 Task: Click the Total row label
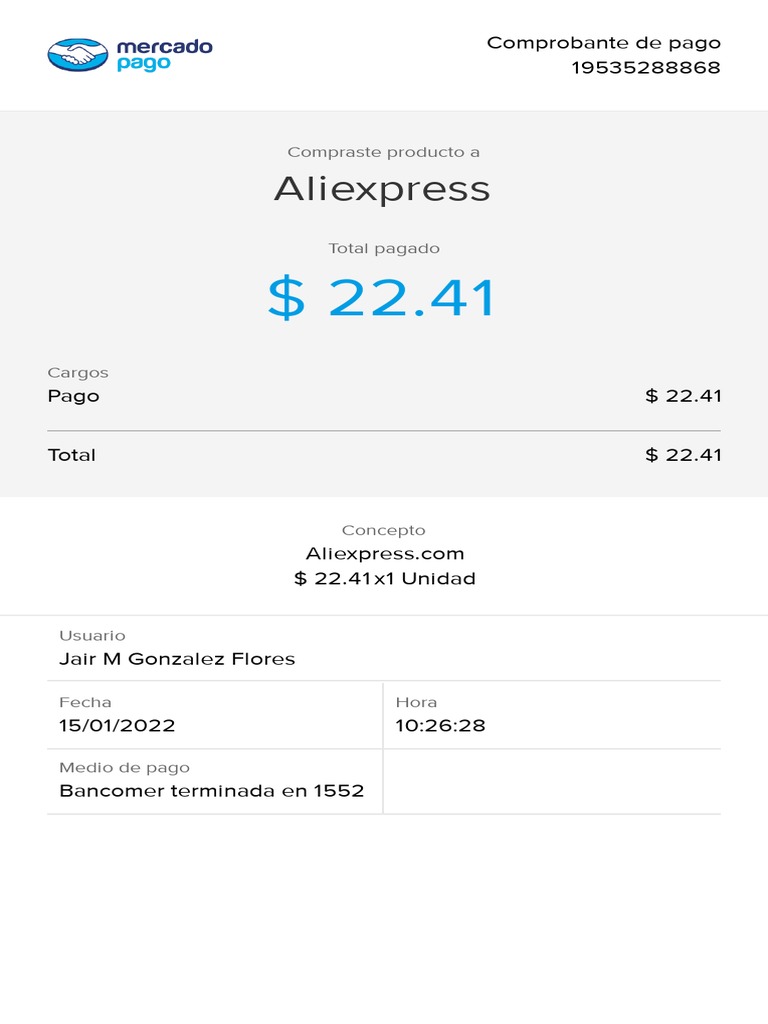[72, 455]
